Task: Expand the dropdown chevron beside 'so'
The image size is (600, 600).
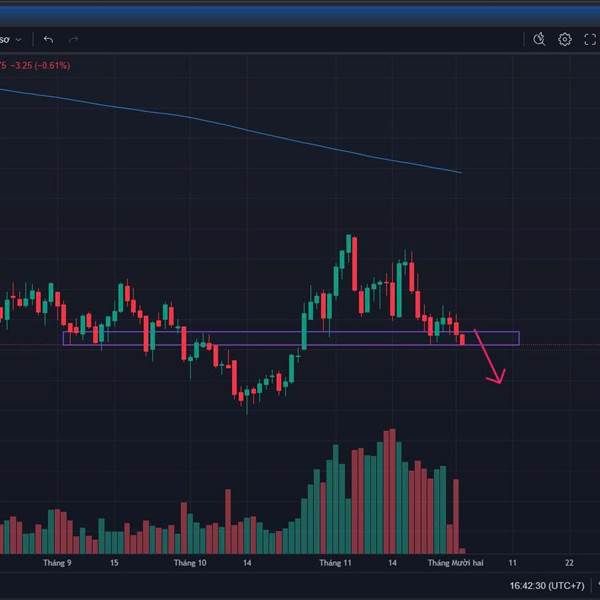Action: click(x=18, y=40)
